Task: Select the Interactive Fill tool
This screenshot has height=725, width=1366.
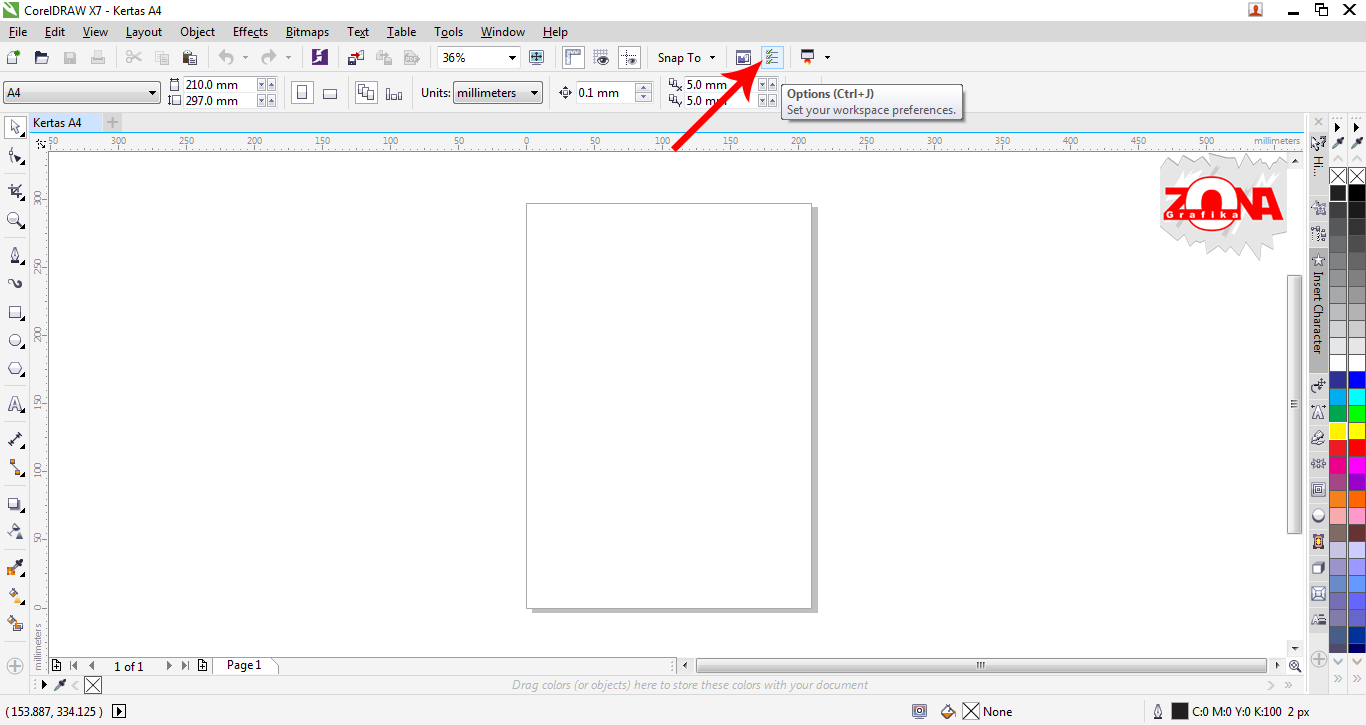Action: coord(16,595)
